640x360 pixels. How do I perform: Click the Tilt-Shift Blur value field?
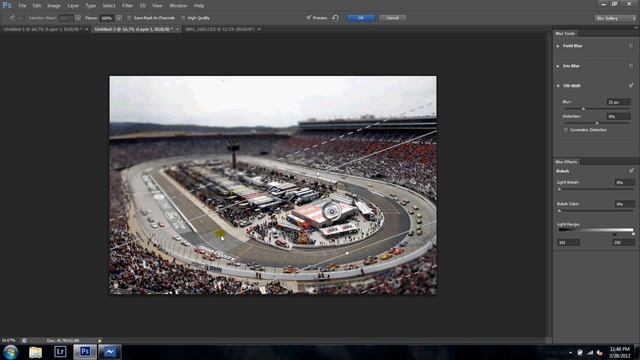[618, 102]
